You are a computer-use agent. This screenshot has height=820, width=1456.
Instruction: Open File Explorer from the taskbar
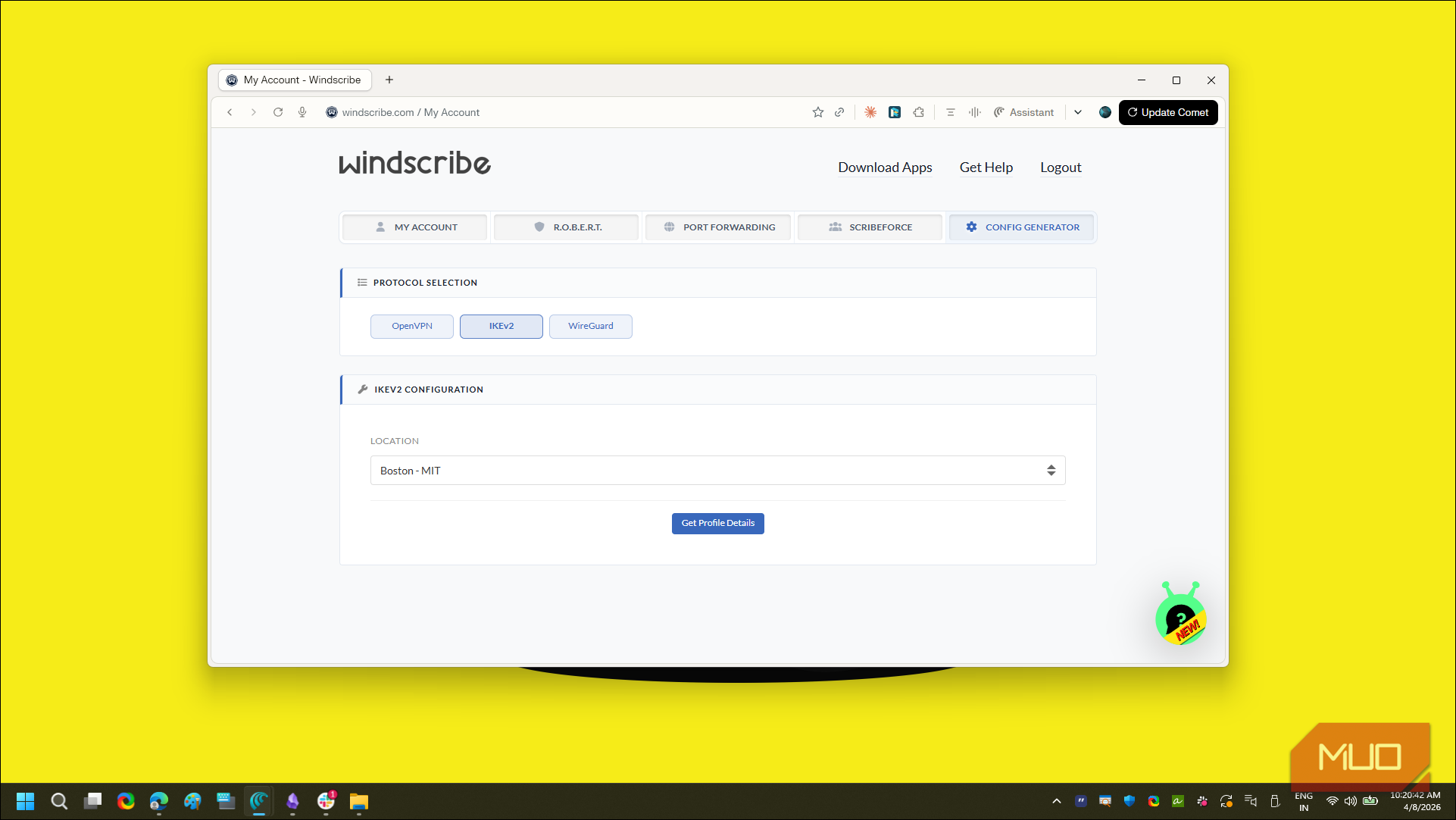coord(359,801)
